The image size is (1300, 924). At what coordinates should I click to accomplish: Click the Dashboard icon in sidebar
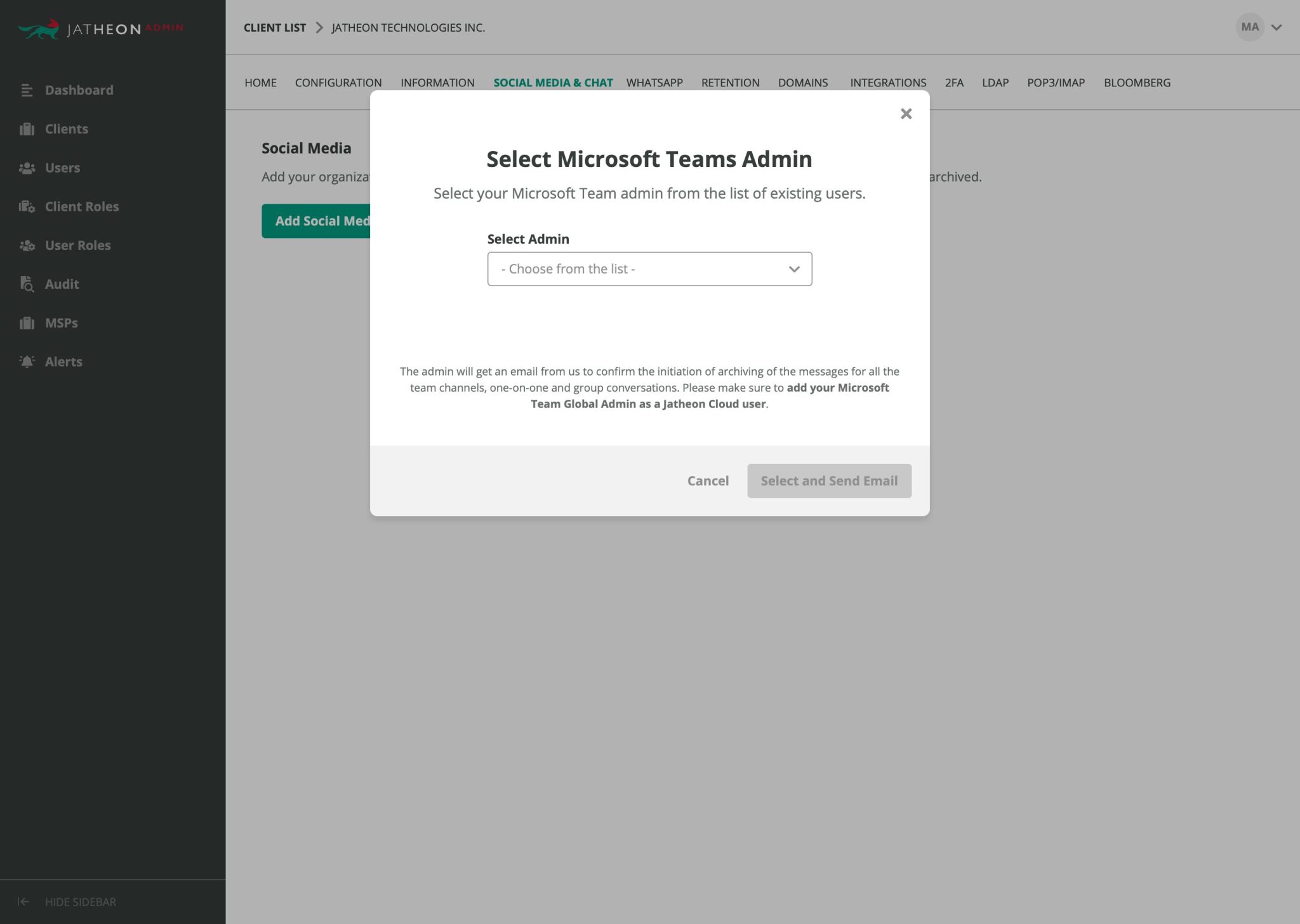click(x=27, y=90)
